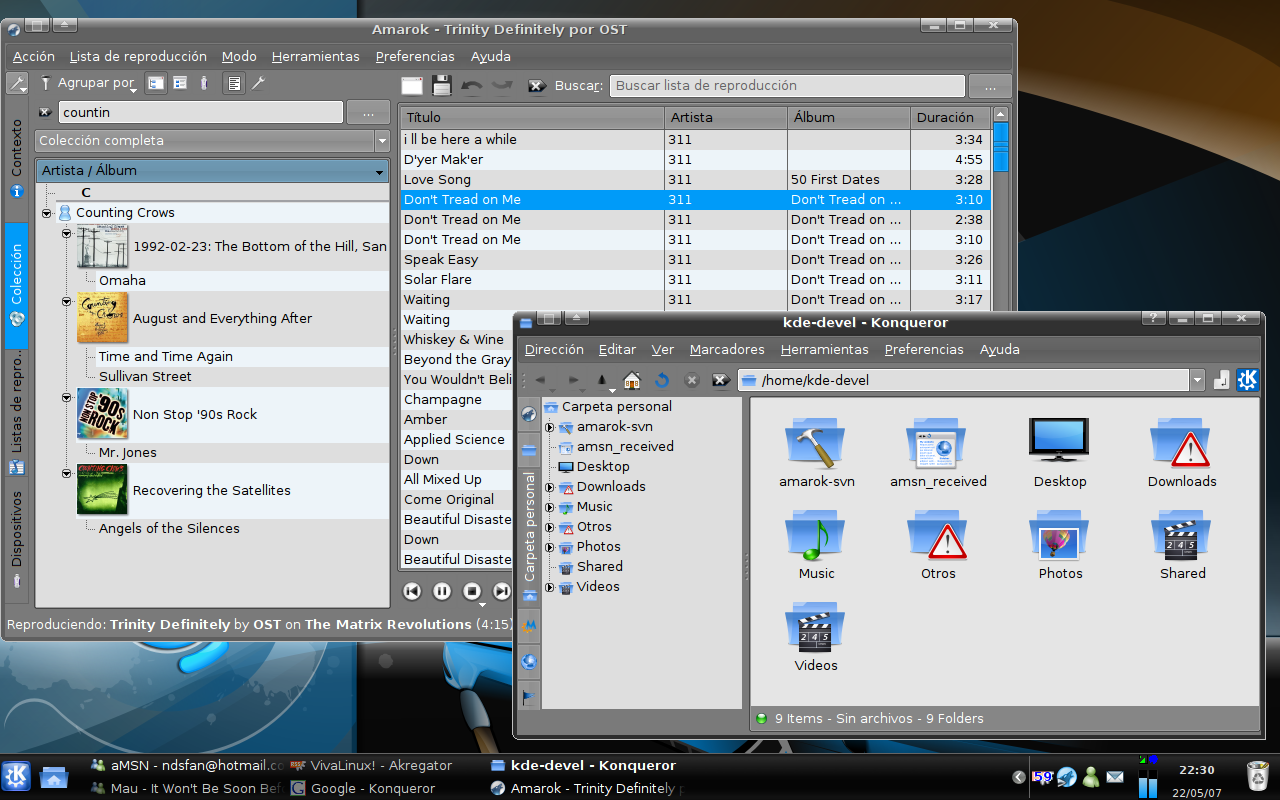Click the Buscar lista de reproducción field
The image size is (1280, 800).
pos(787,86)
